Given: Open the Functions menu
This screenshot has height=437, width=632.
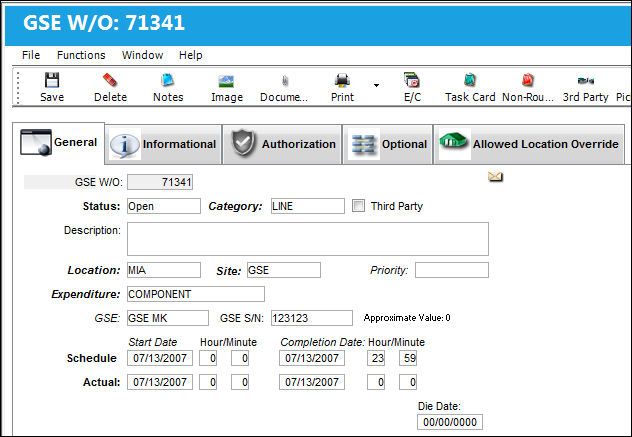Looking at the screenshot, I should (81, 55).
